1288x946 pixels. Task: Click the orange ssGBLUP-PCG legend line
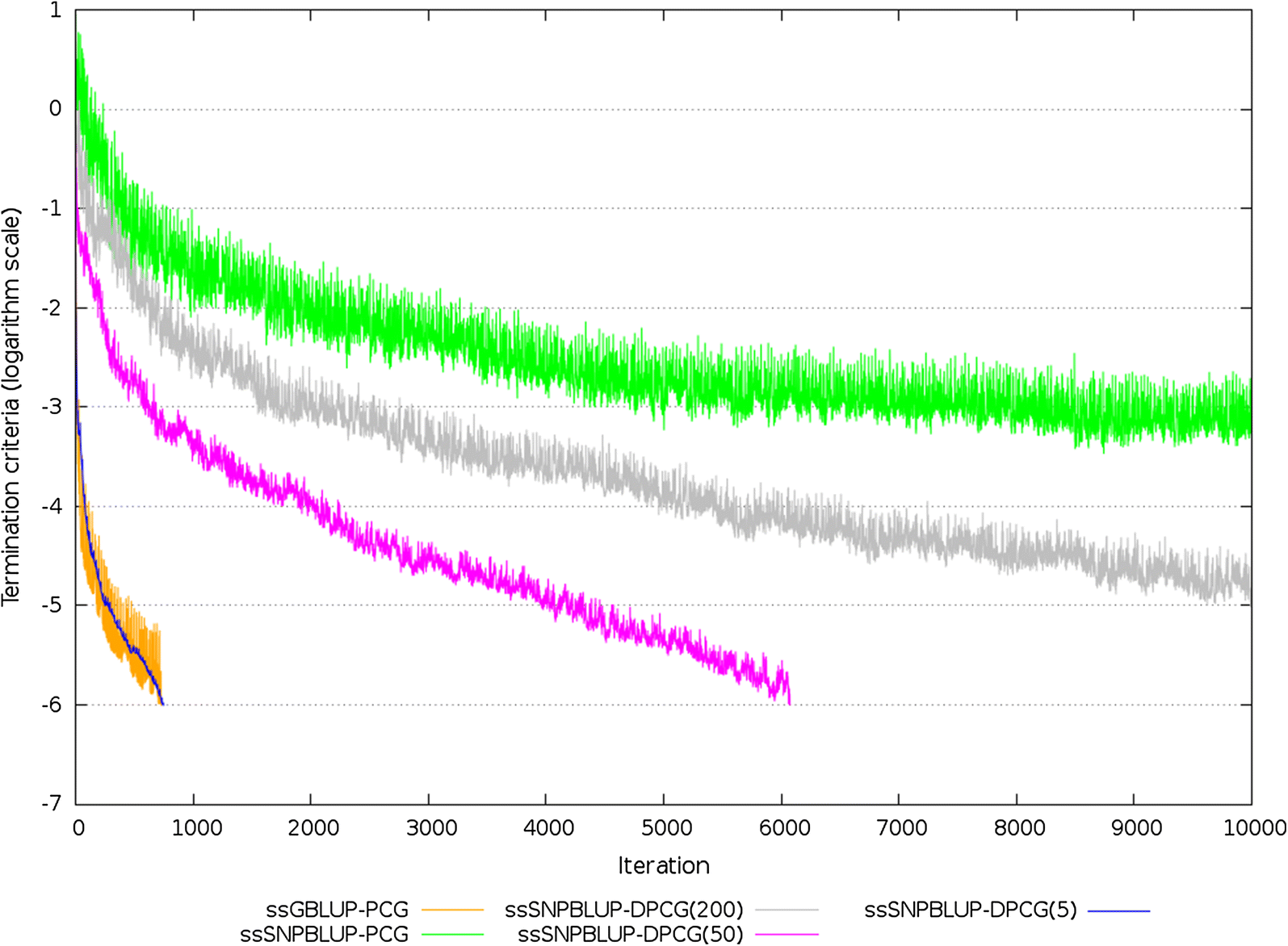click(452, 910)
